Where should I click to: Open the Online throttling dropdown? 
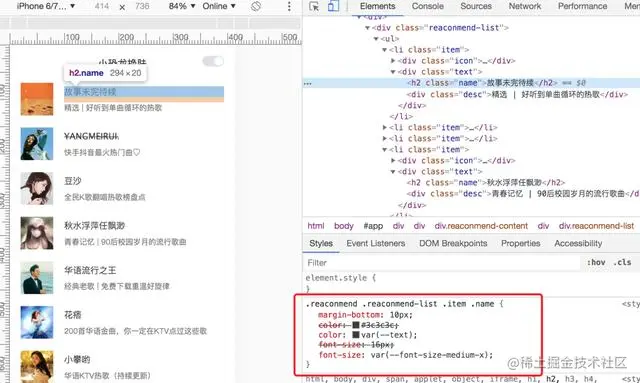point(219,6)
